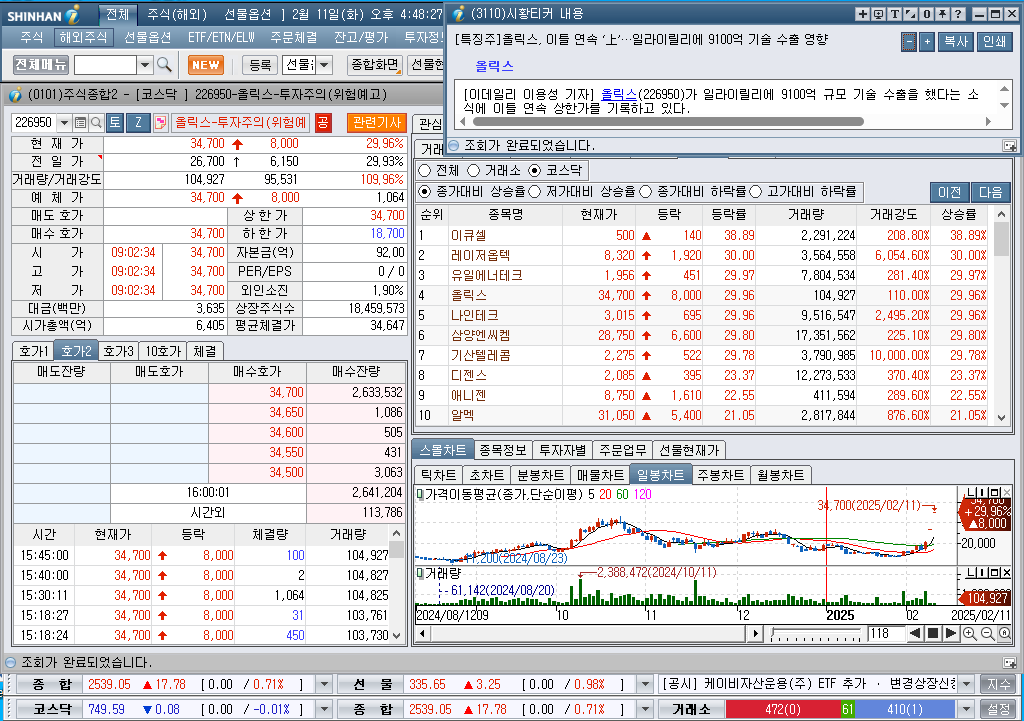Switch to the 종목정보 tab
This screenshot has width=1024, height=721.
click(502, 450)
